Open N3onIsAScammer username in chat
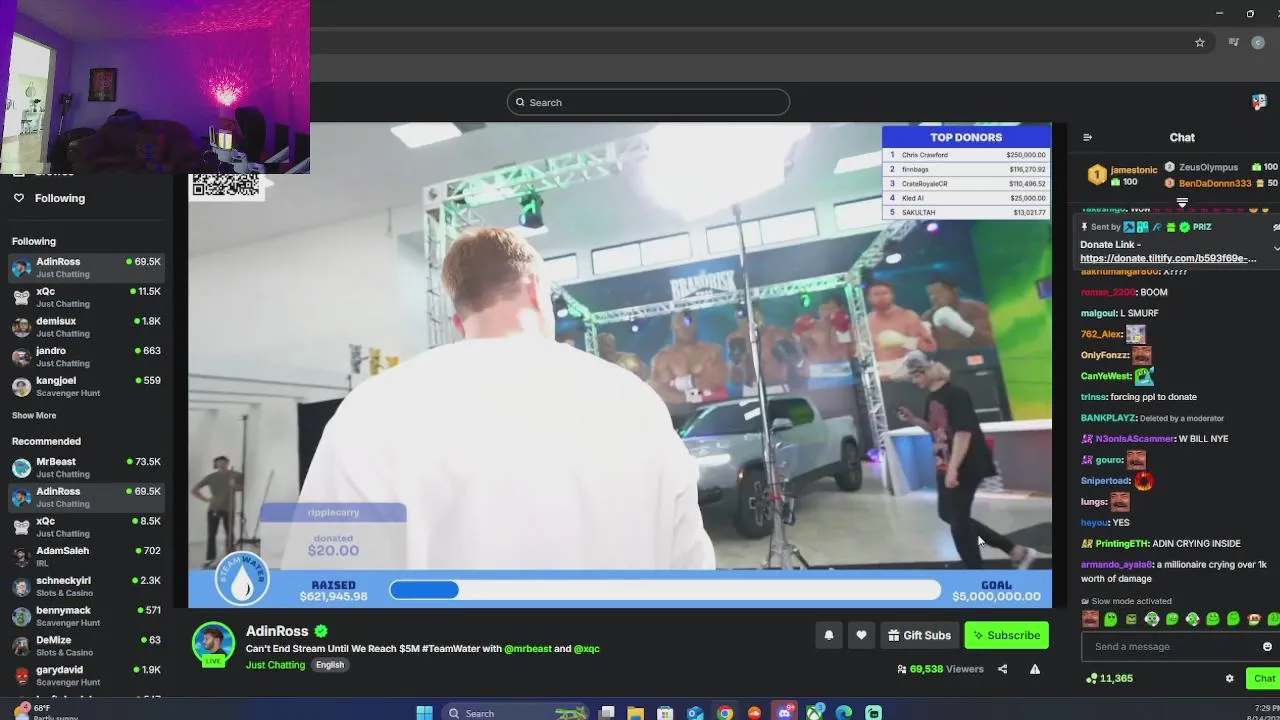The image size is (1280, 720). click(1135, 439)
